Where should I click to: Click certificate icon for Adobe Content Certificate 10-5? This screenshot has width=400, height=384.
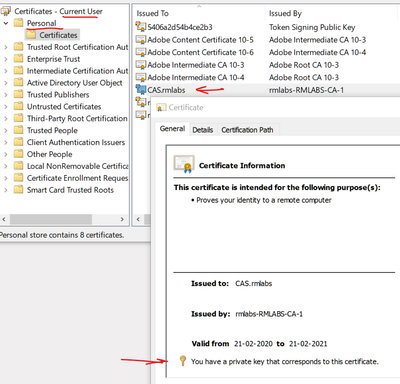click(141, 40)
